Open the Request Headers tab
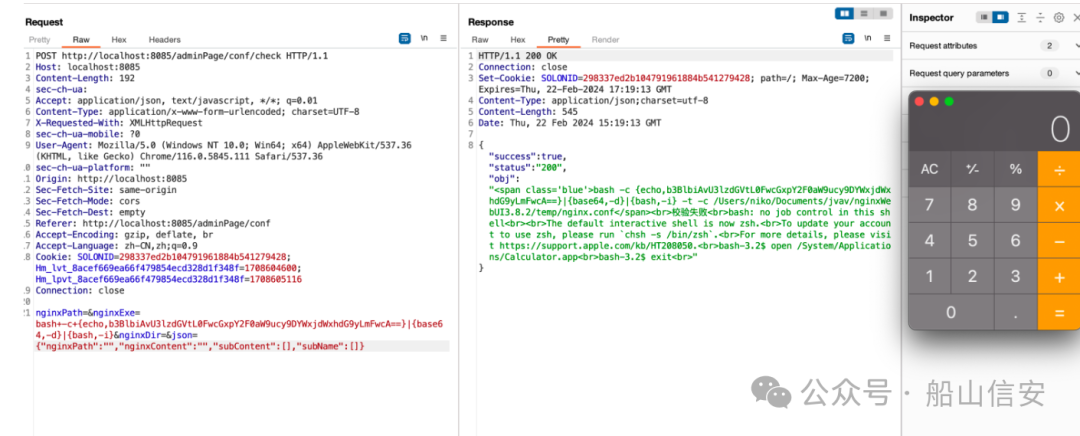This screenshot has width=1080, height=436. point(165,40)
